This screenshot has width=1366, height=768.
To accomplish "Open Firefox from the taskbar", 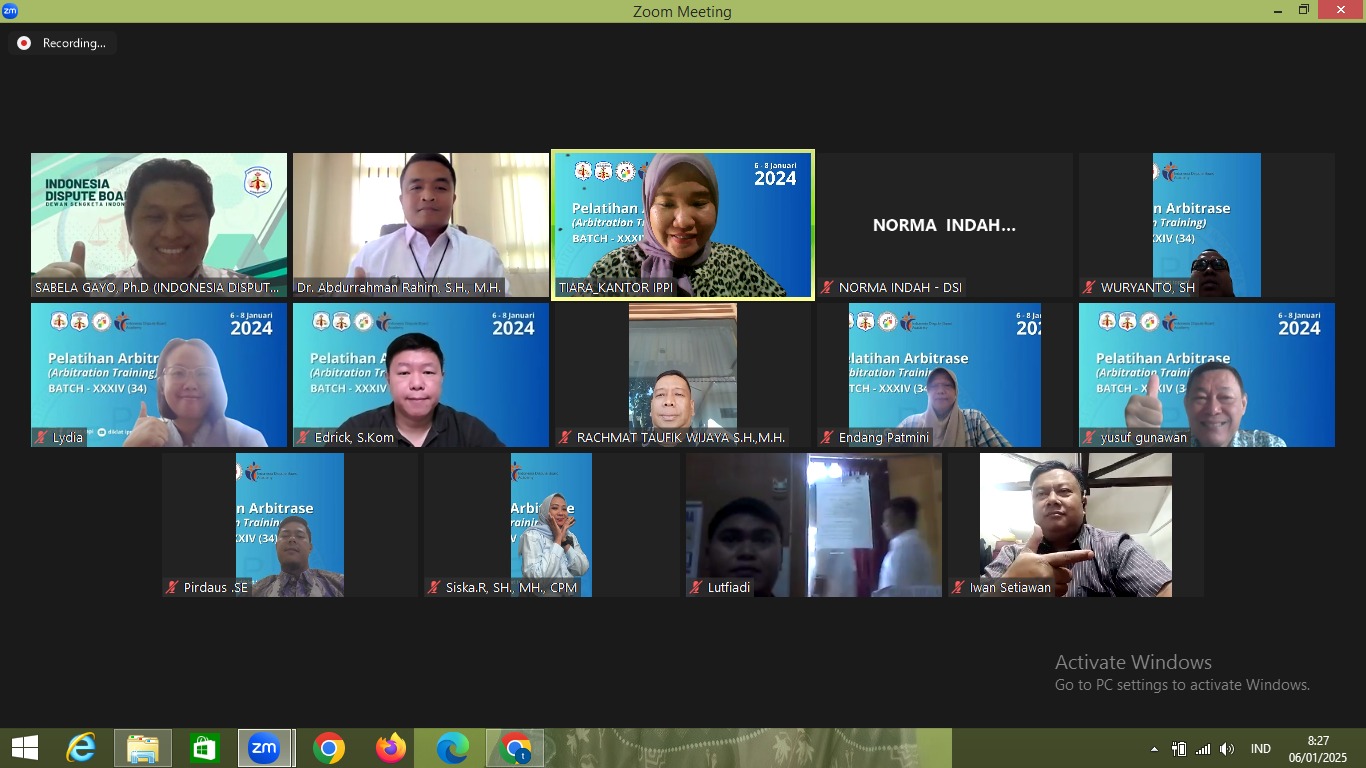I will tap(391, 748).
